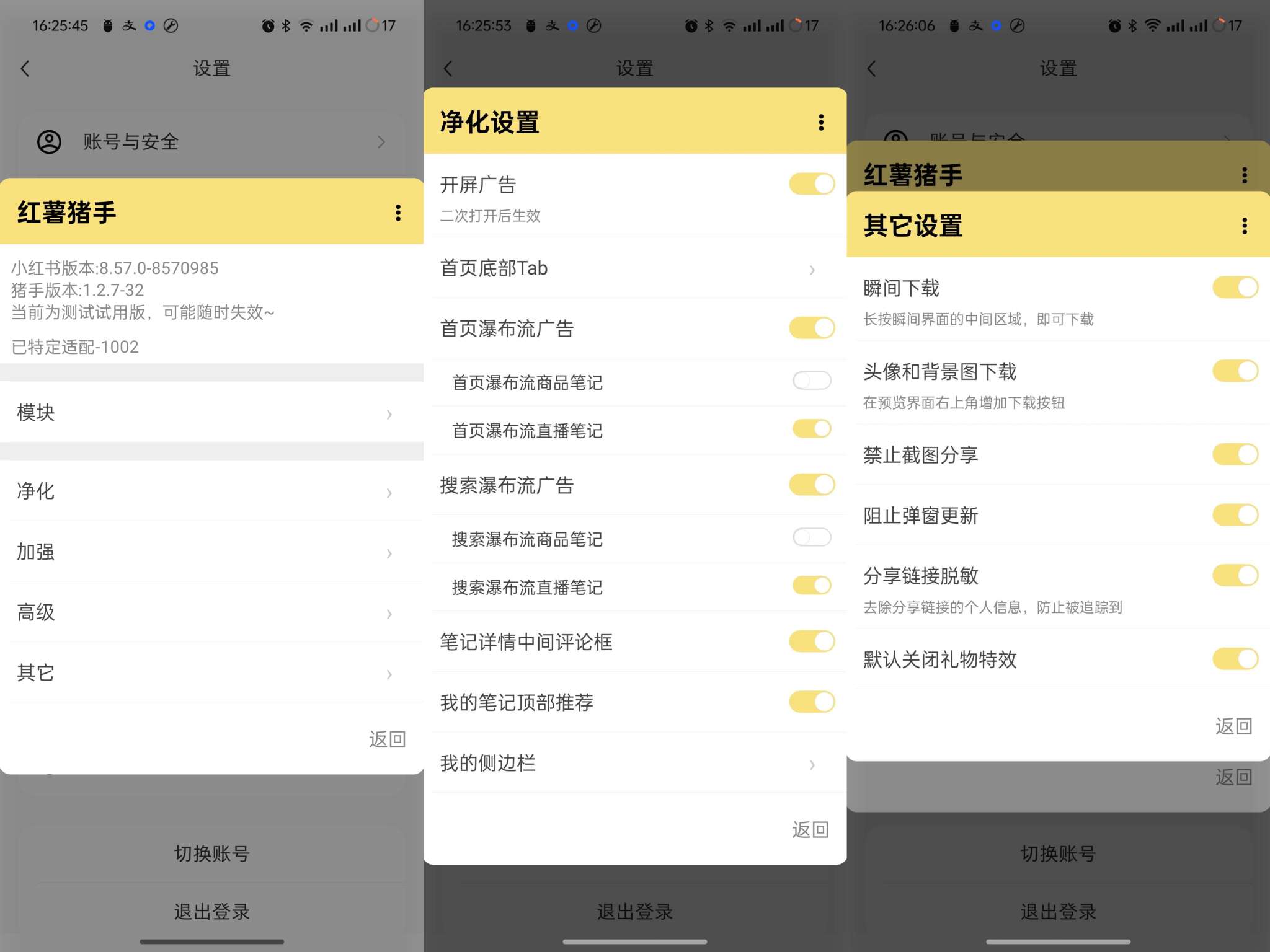Tap 退出登录 in the right screen
The width and height of the screenshot is (1270, 952).
tap(1058, 912)
